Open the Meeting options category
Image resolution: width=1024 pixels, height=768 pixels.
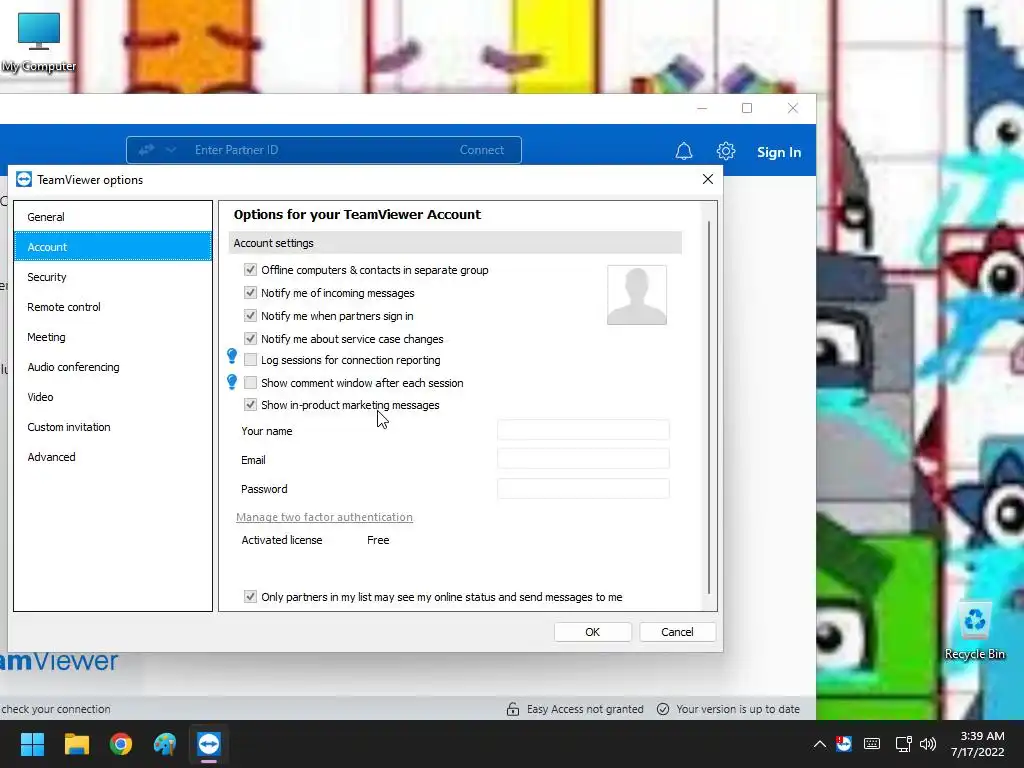pyautogui.click(x=113, y=337)
